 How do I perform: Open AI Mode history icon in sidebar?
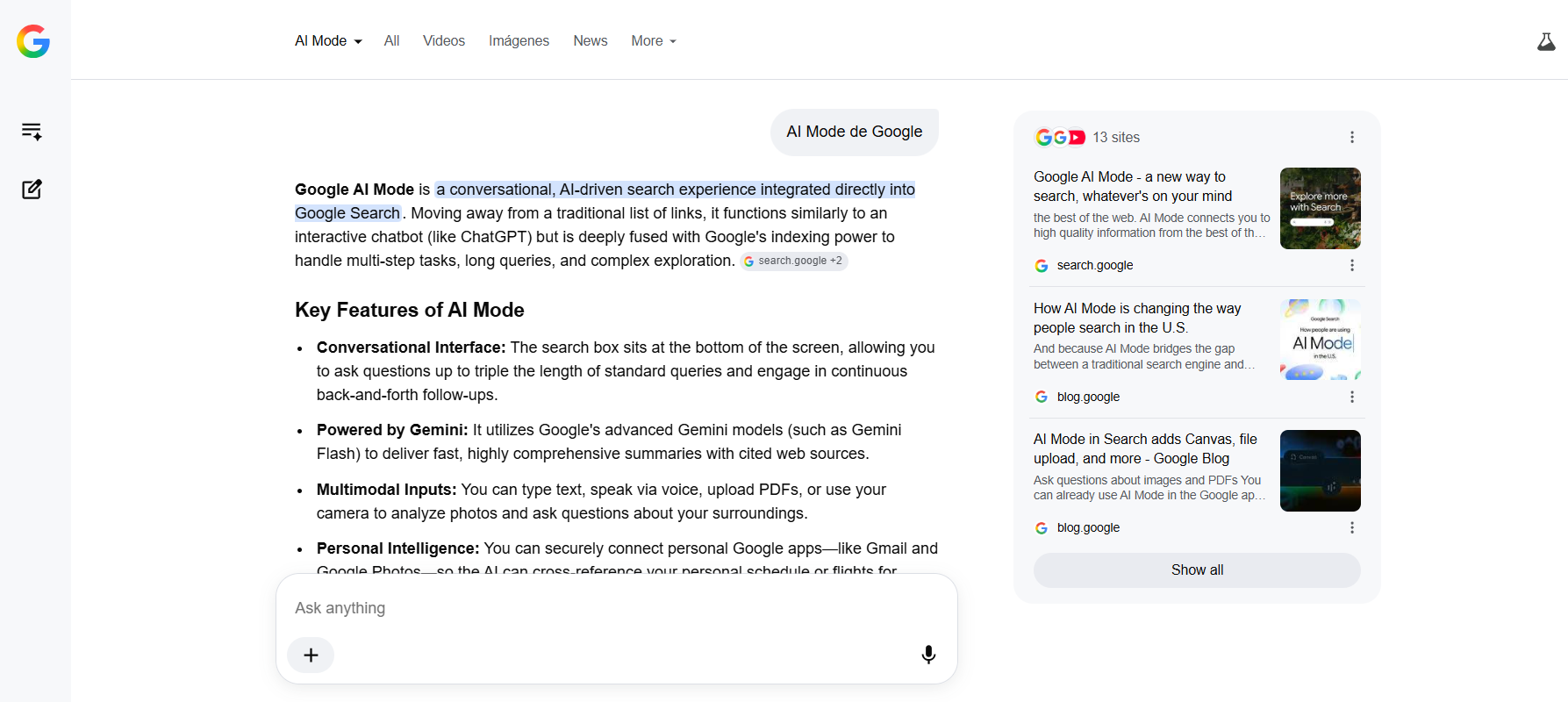[32, 132]
